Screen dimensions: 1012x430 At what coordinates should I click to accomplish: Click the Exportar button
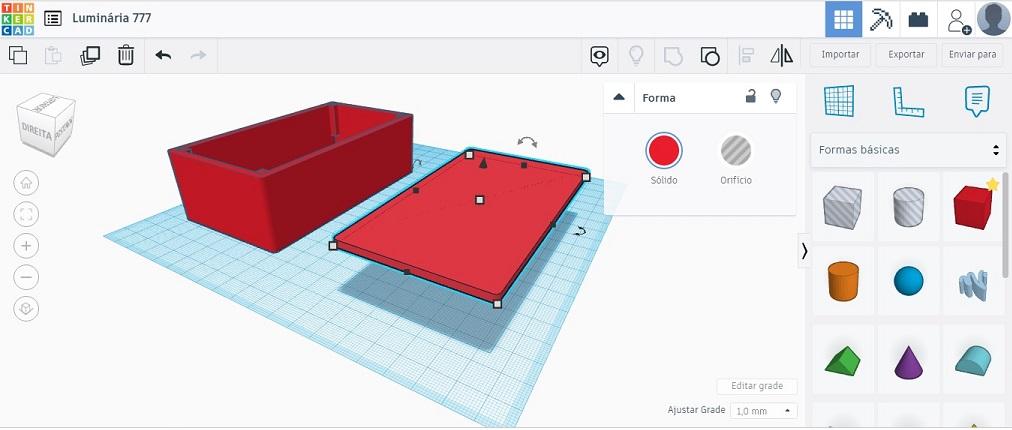click(906, 55)
